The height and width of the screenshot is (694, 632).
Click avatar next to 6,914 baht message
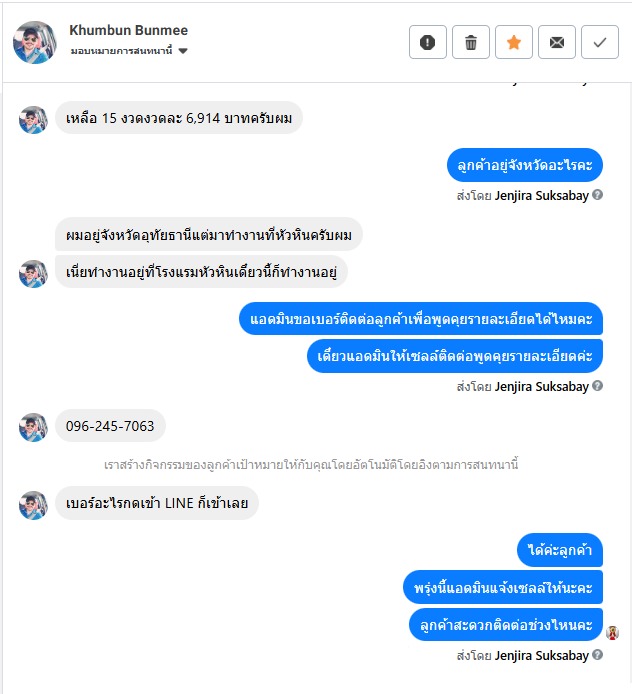point(33,120)
